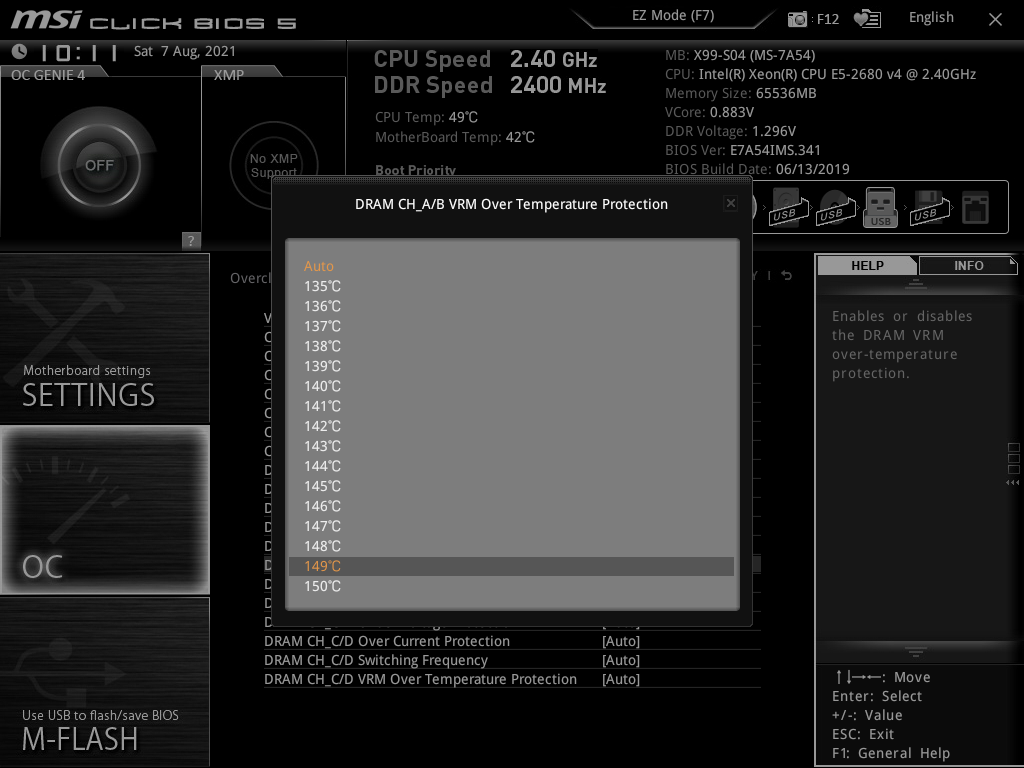Switch to the INFO tab
The image size is (1024, 768).
(x=968, y=266)
